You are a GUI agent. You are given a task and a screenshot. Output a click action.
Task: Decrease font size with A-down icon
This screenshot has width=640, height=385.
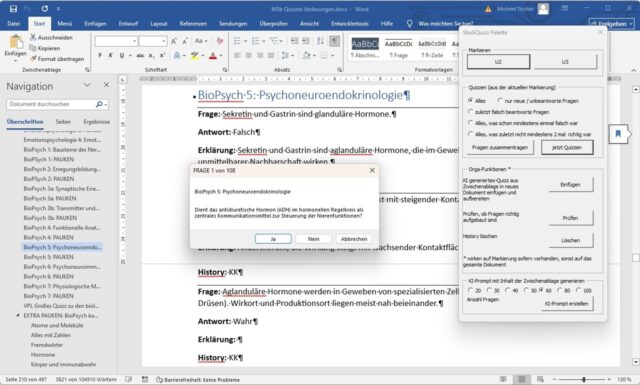[x=185, y=41]
